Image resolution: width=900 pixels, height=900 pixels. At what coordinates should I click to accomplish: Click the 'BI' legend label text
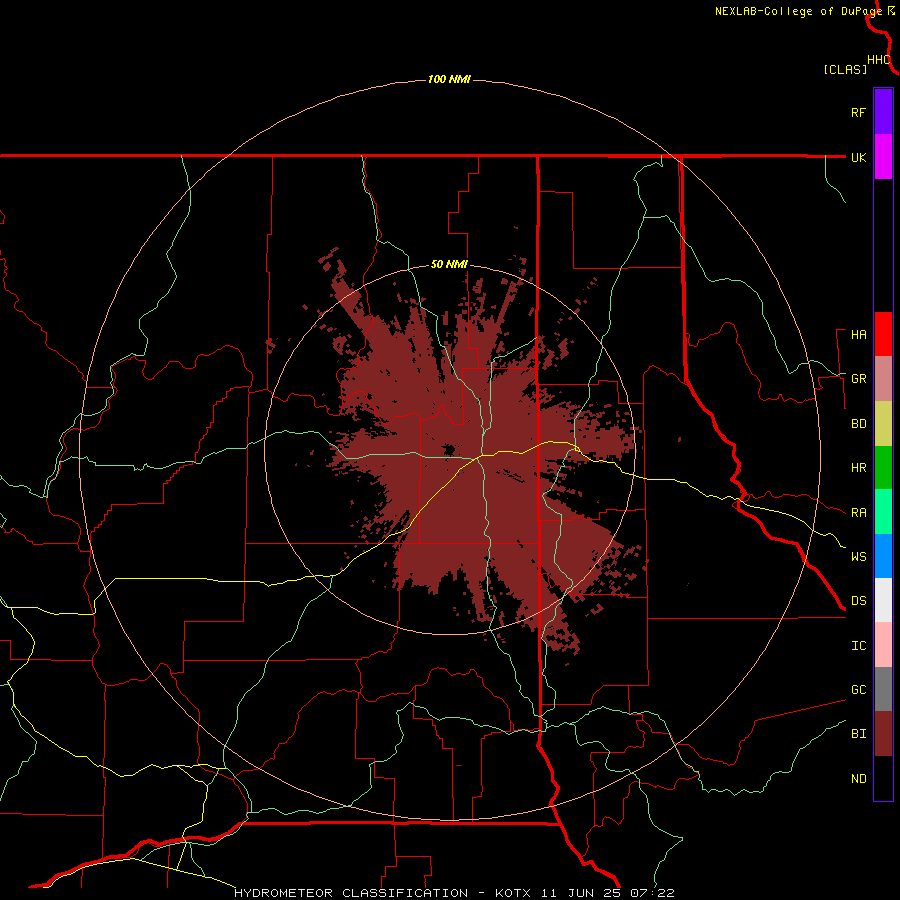tap(858, 734)
